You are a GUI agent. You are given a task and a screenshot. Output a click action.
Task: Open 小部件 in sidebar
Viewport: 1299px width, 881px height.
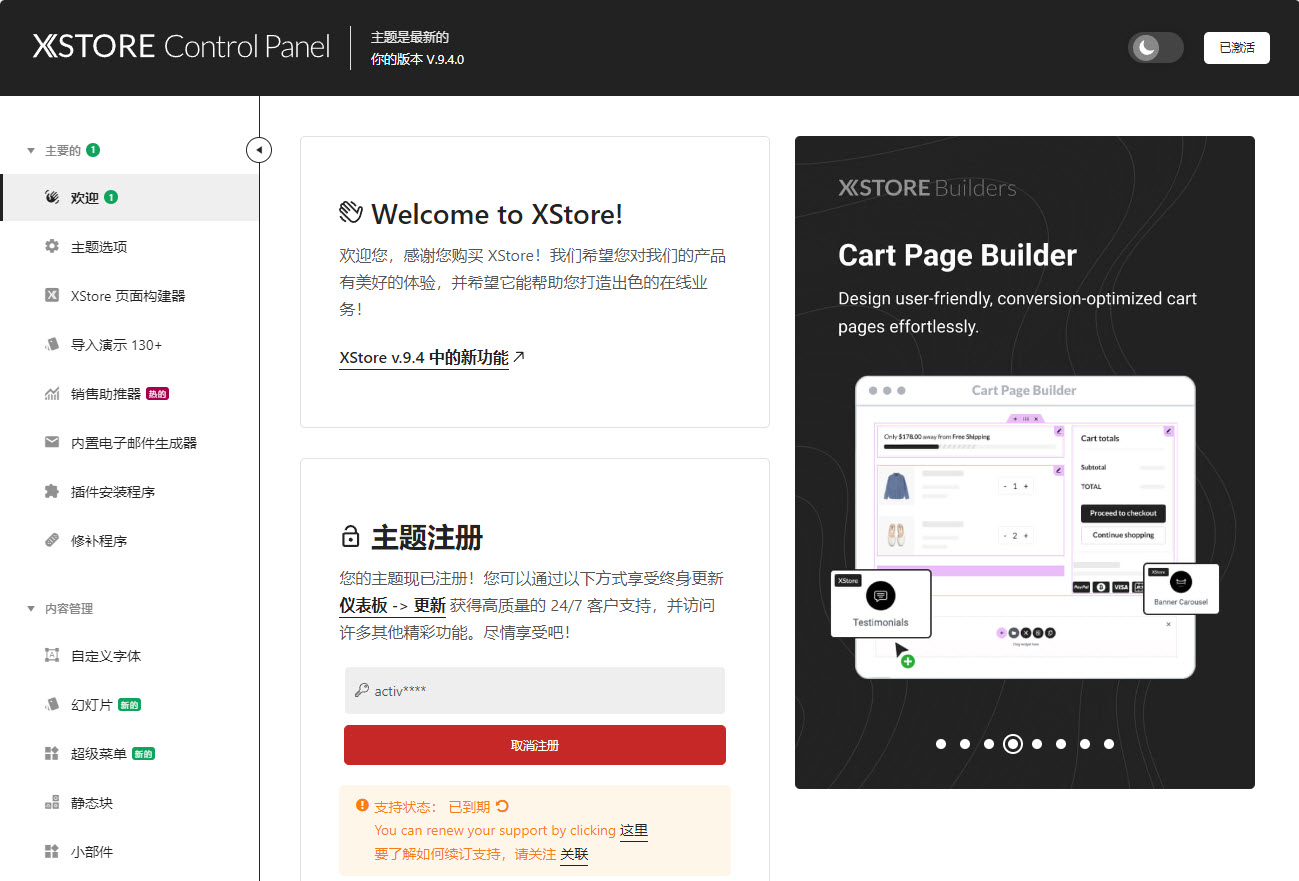click(130, 851)
